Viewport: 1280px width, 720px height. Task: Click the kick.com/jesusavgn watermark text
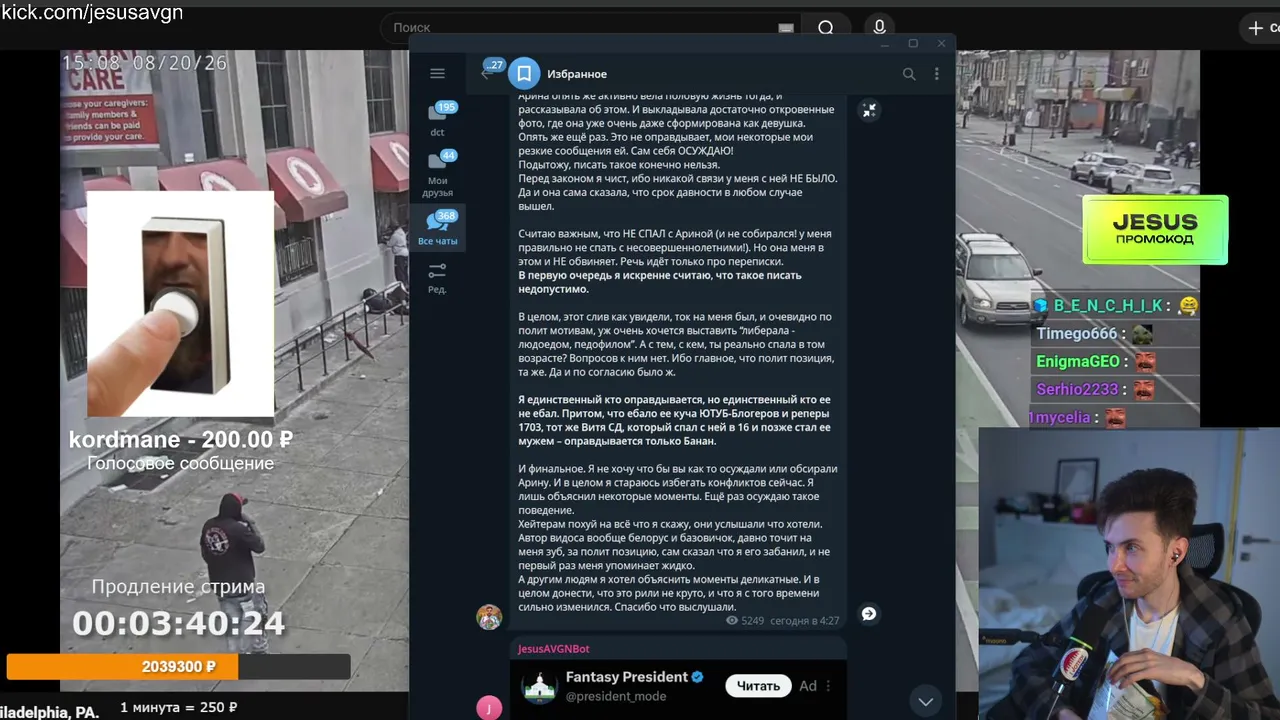(92, 12)
